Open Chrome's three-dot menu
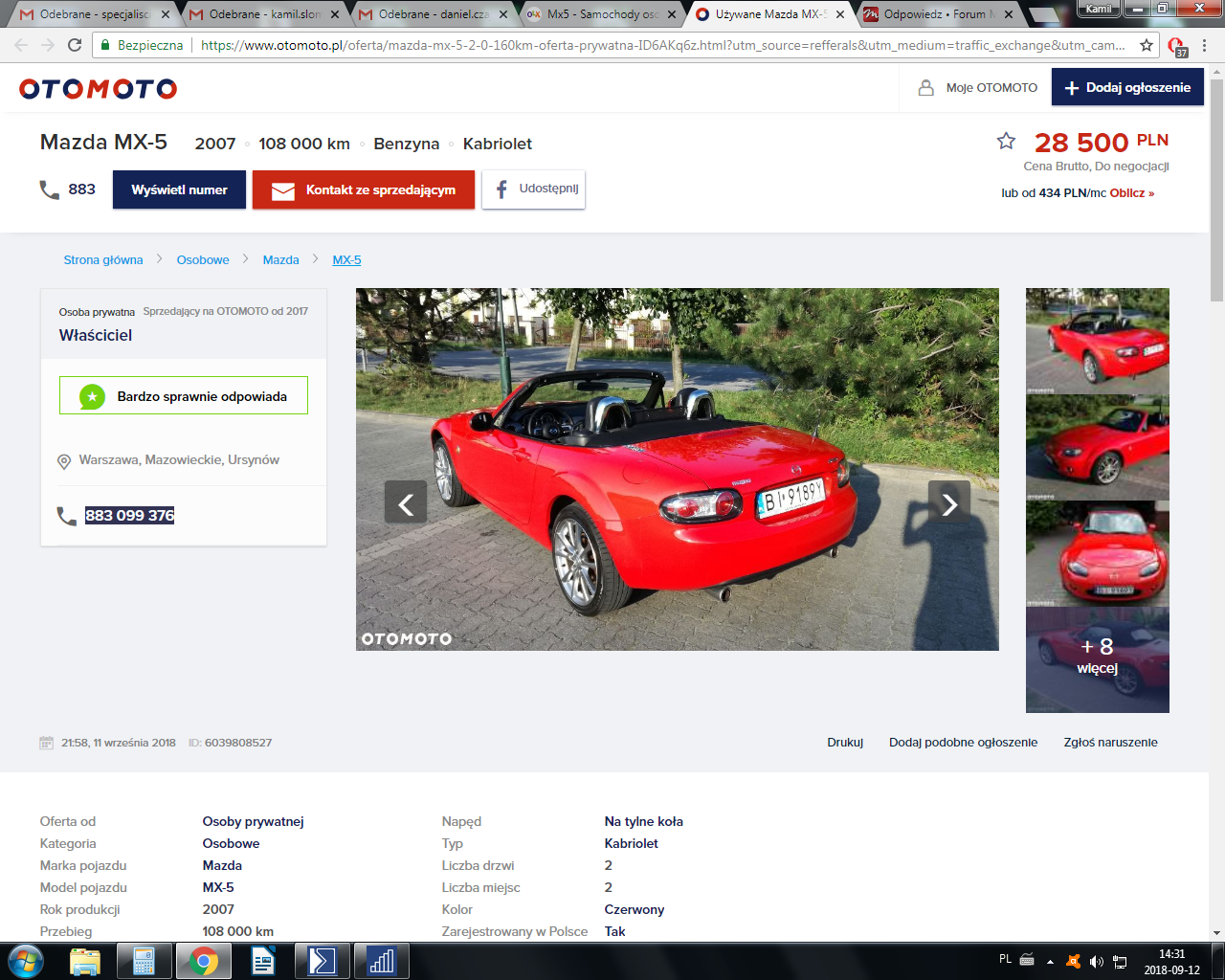Image resolution: width=1225 pixels, height=980 pixels. coord(1205,45)
